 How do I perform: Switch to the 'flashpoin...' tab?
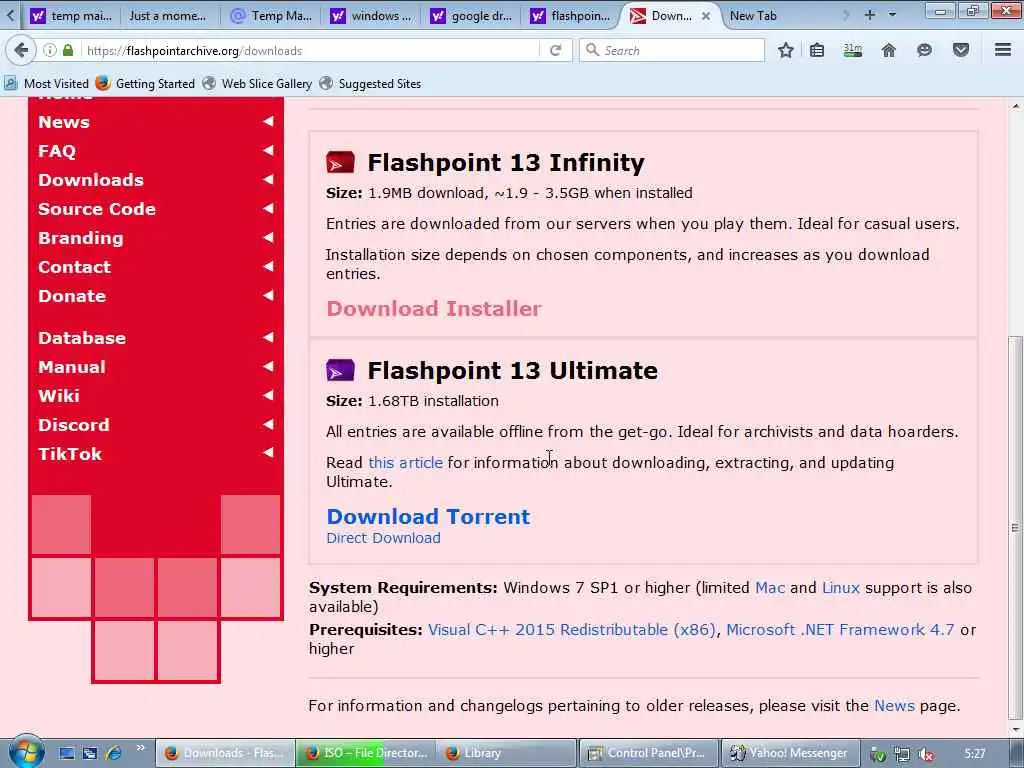tap(571, 16)
